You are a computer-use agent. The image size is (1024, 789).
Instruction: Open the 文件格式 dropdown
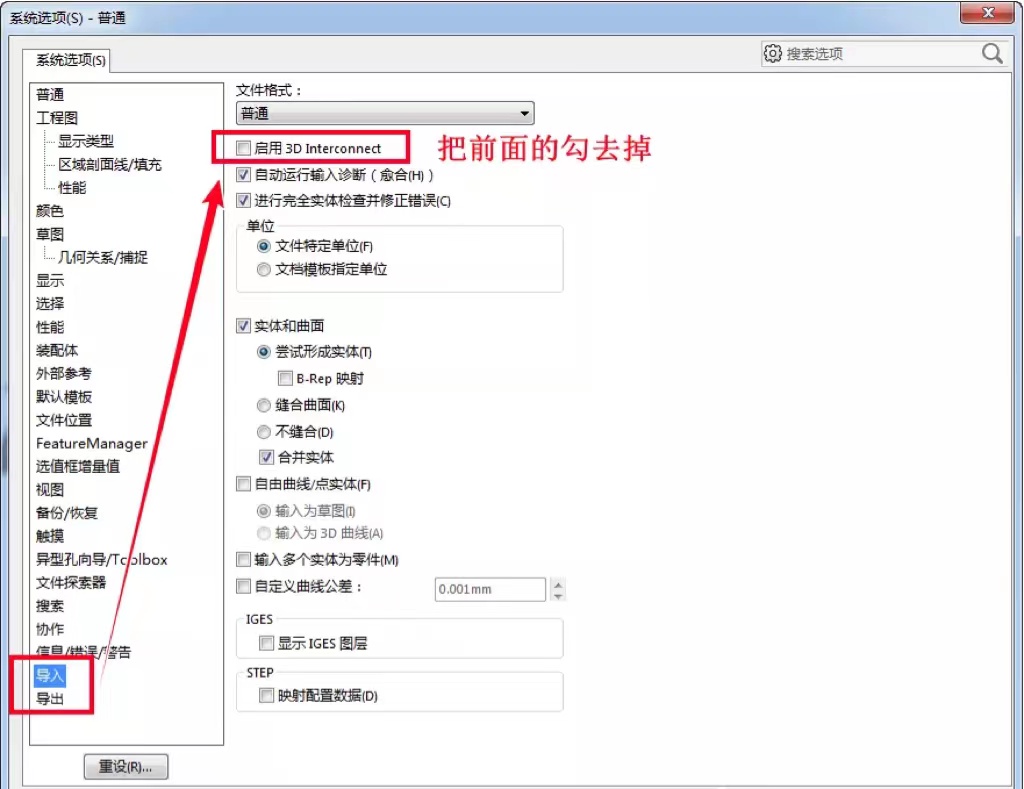[385, 114]
